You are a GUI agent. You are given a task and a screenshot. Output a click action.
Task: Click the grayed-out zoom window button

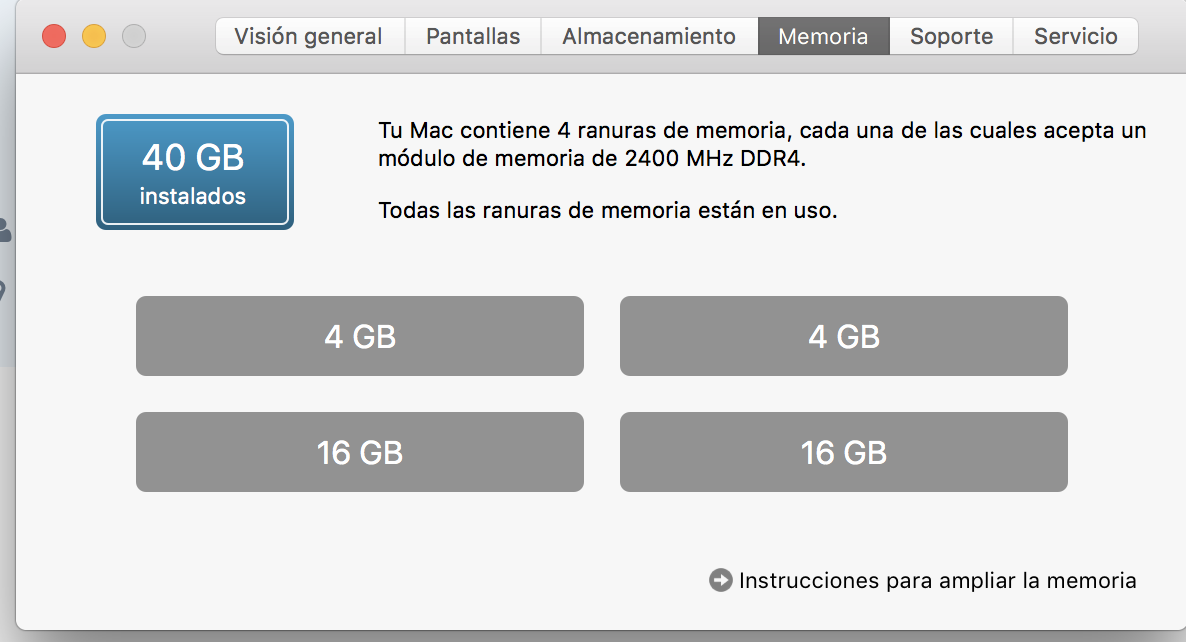(x=134, y=36)
